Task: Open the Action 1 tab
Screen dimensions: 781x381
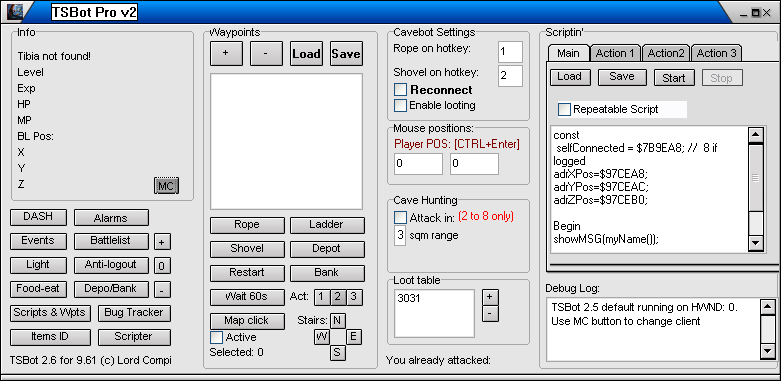Action: click(x=616, y=53)
